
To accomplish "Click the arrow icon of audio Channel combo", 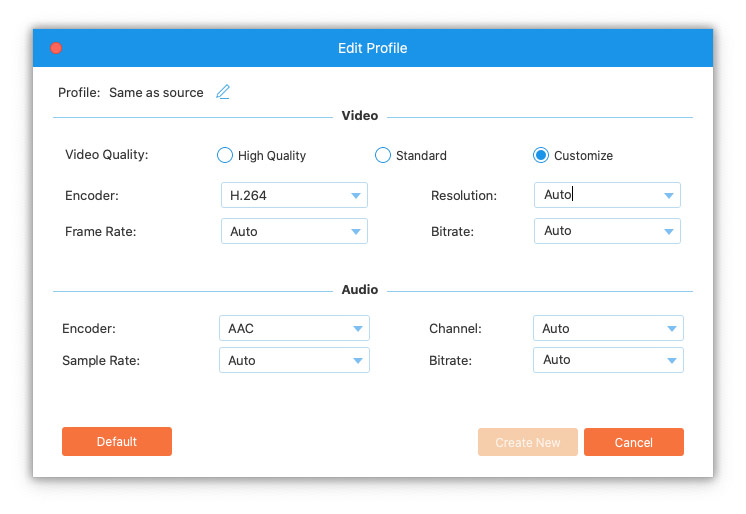I will (x=671, y=328).
